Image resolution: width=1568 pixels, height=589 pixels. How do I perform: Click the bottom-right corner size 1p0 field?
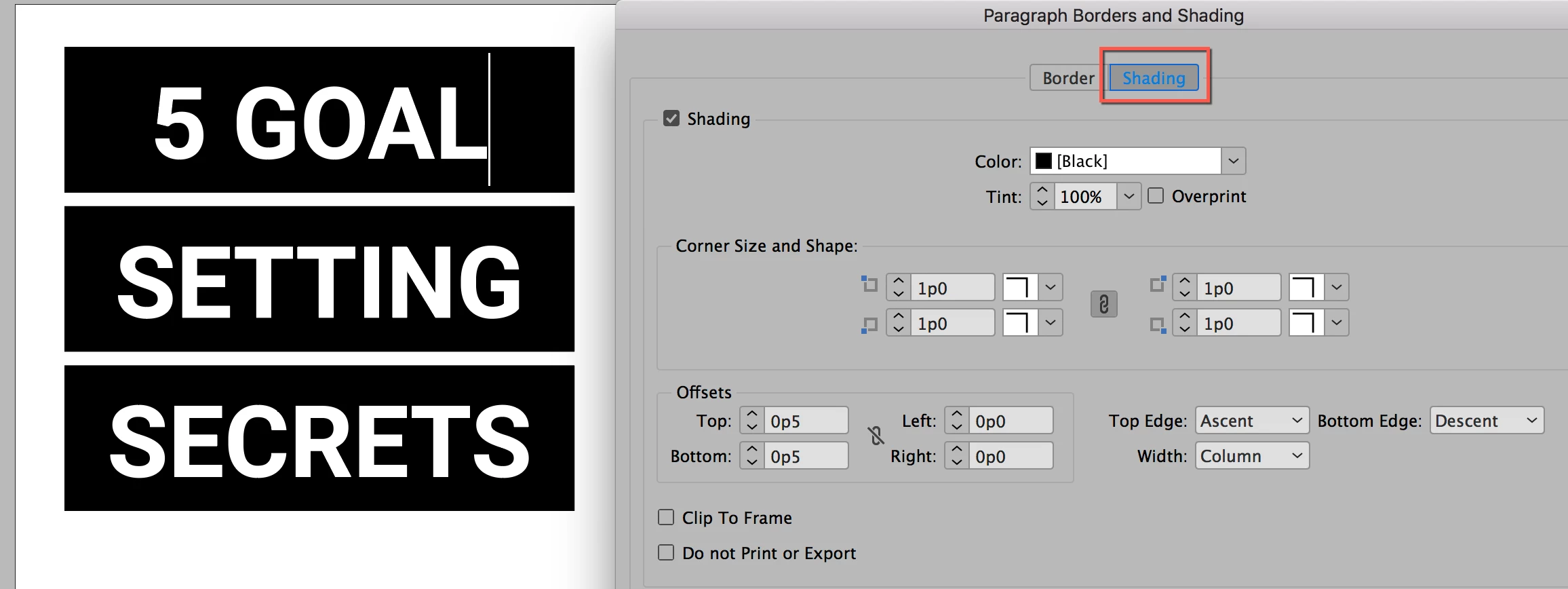coord(1238,322)
